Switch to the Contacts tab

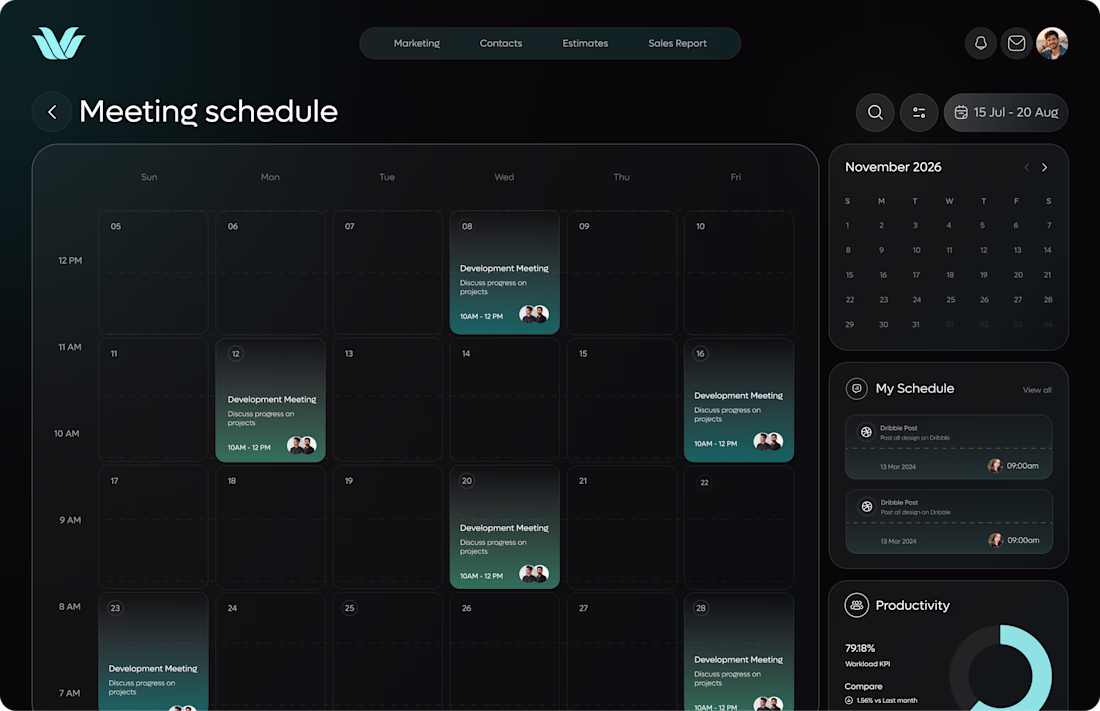click(501, 43)
